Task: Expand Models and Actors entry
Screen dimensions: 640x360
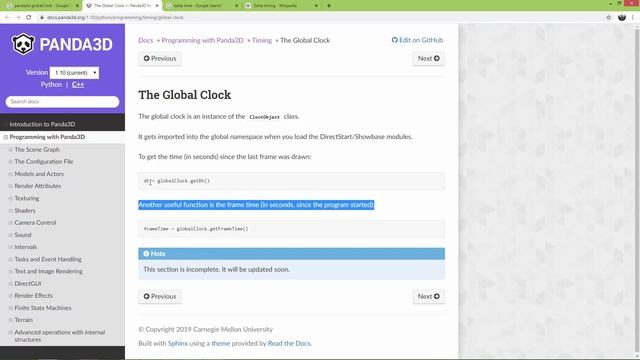Action: (11, 174)
